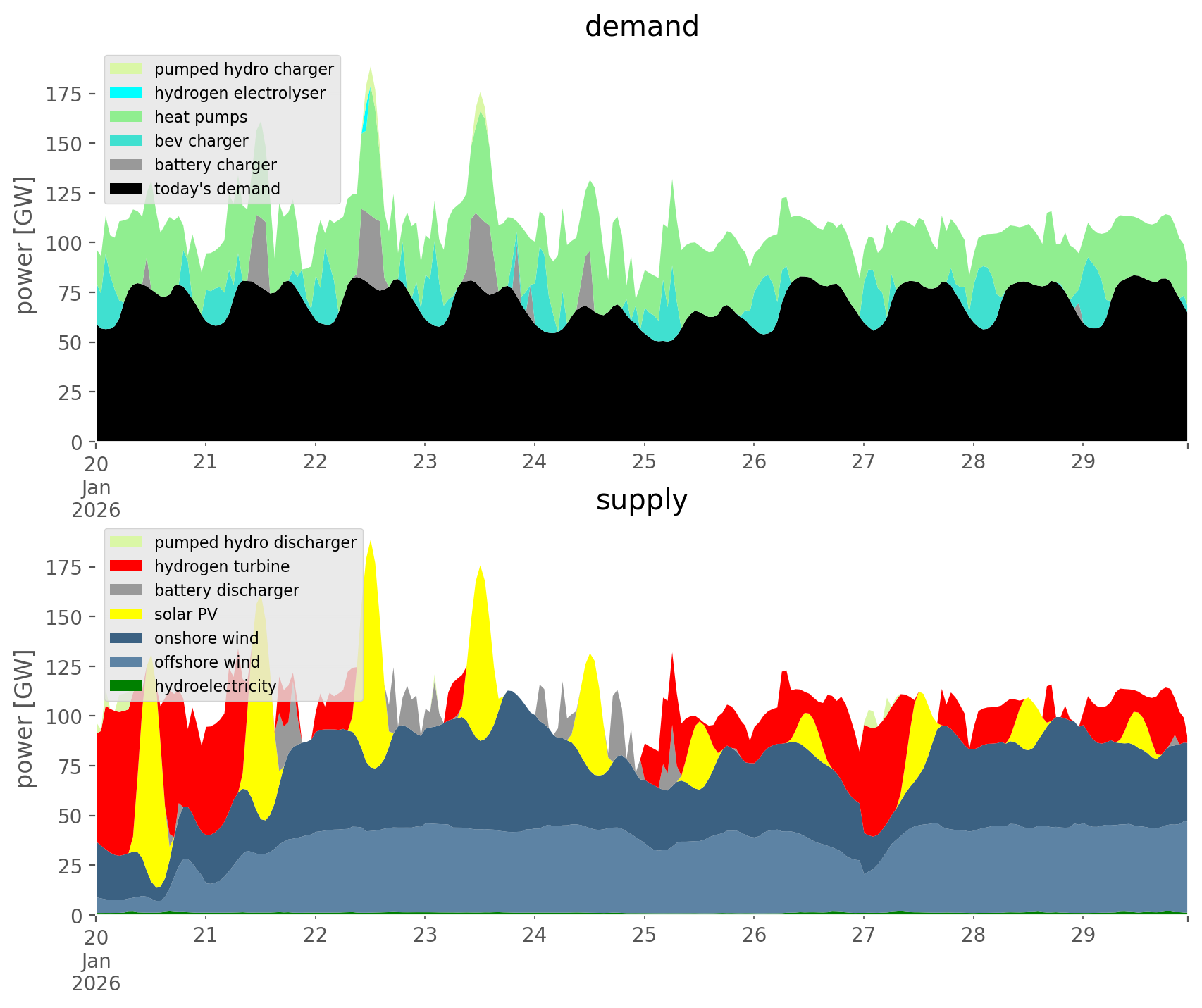Click the onshore wind legend swatch
1202x1008 pixels.
coord(126,638)
